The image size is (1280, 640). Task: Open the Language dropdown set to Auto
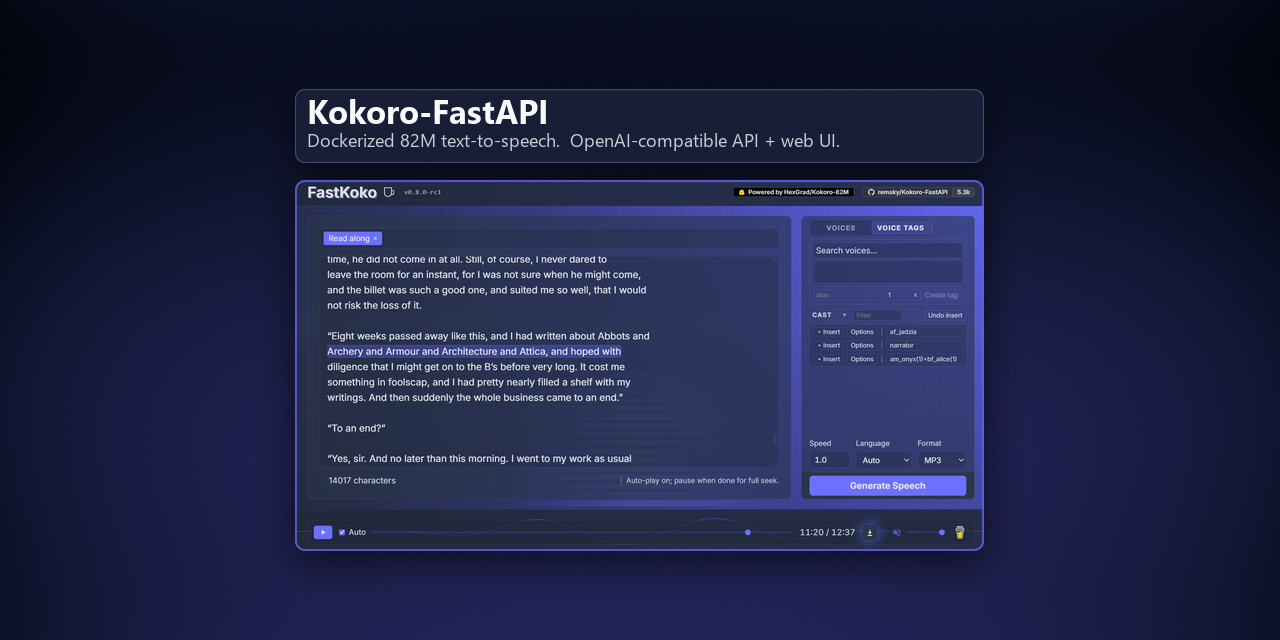coord(885,460)
